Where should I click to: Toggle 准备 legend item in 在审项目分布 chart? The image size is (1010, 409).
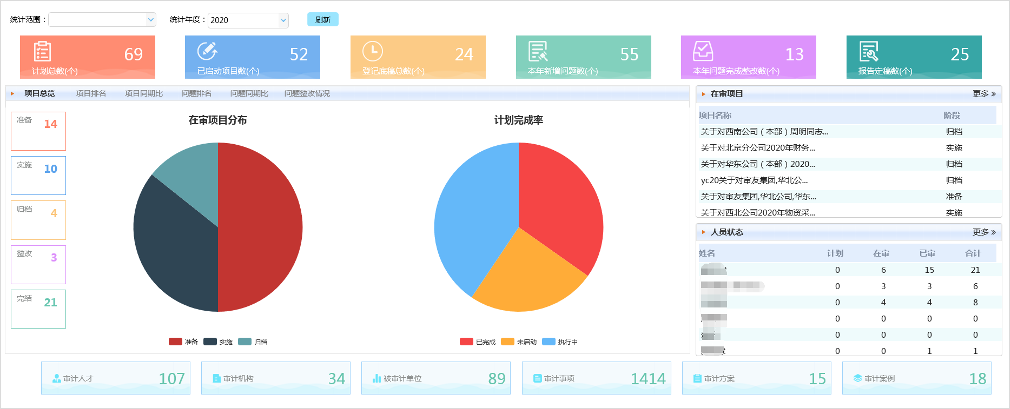[182, 342]
